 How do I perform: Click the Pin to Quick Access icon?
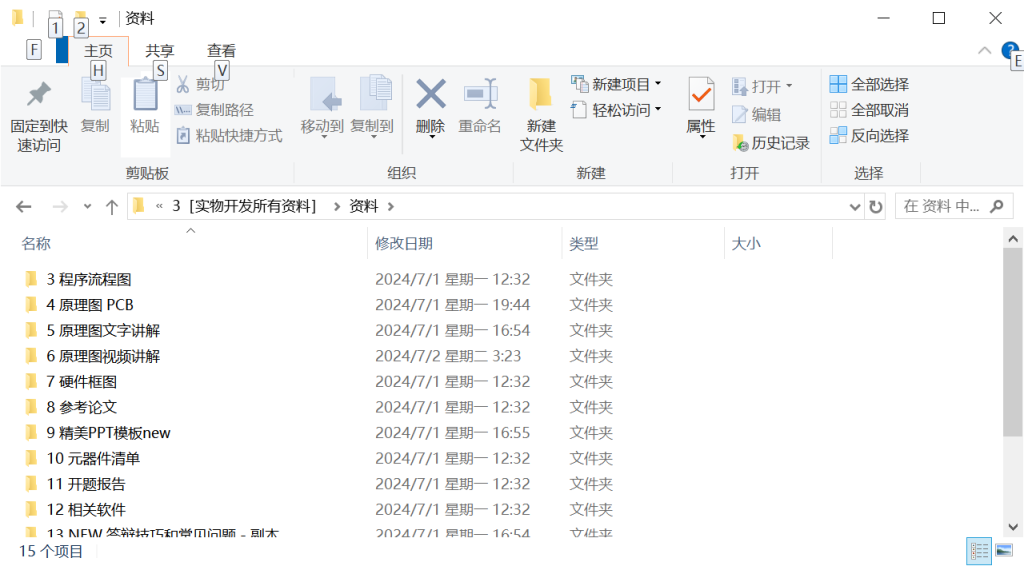pos(39,95)
